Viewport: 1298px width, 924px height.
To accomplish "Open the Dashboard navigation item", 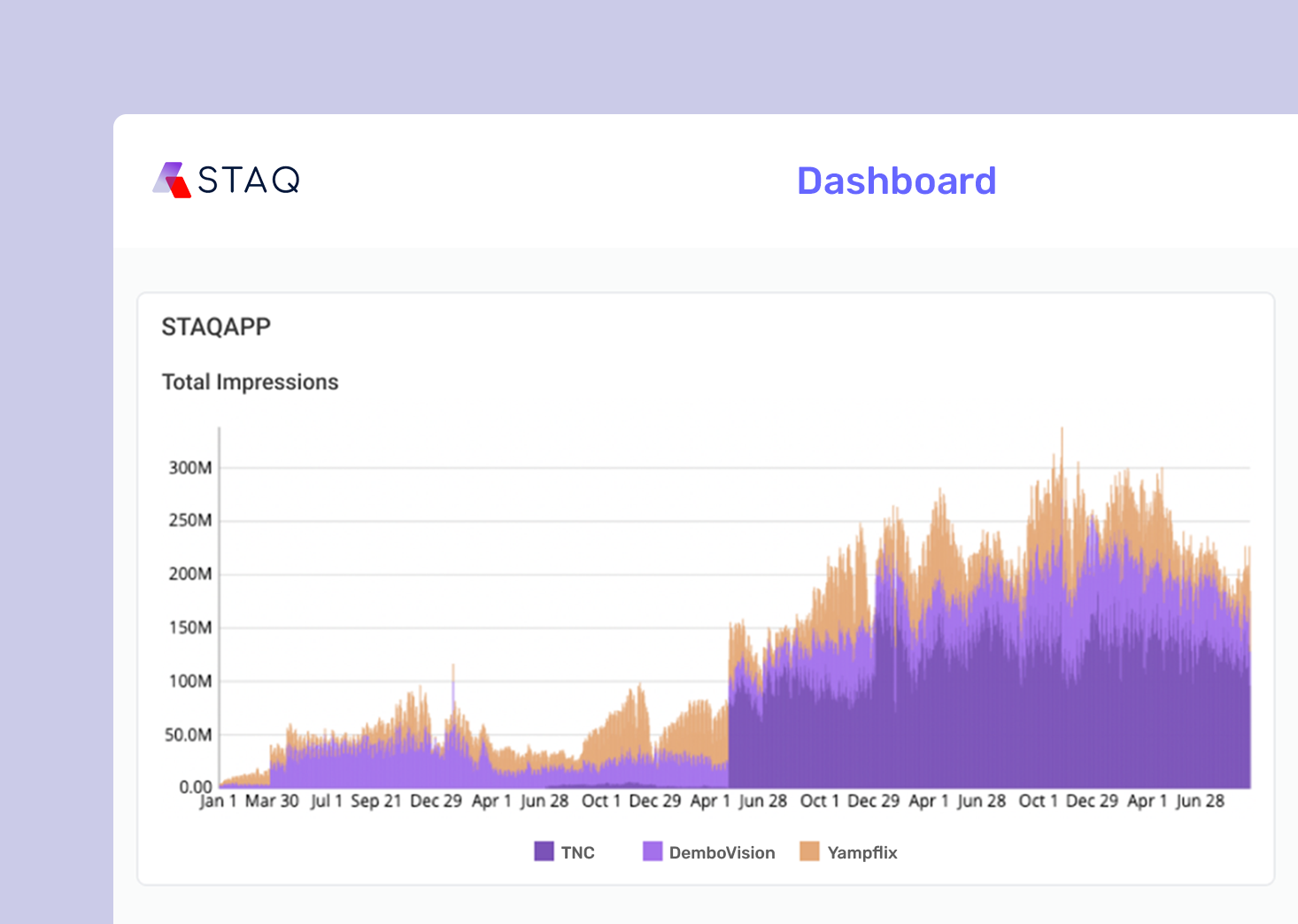I will pyautogui.click(x=896, y=181).
